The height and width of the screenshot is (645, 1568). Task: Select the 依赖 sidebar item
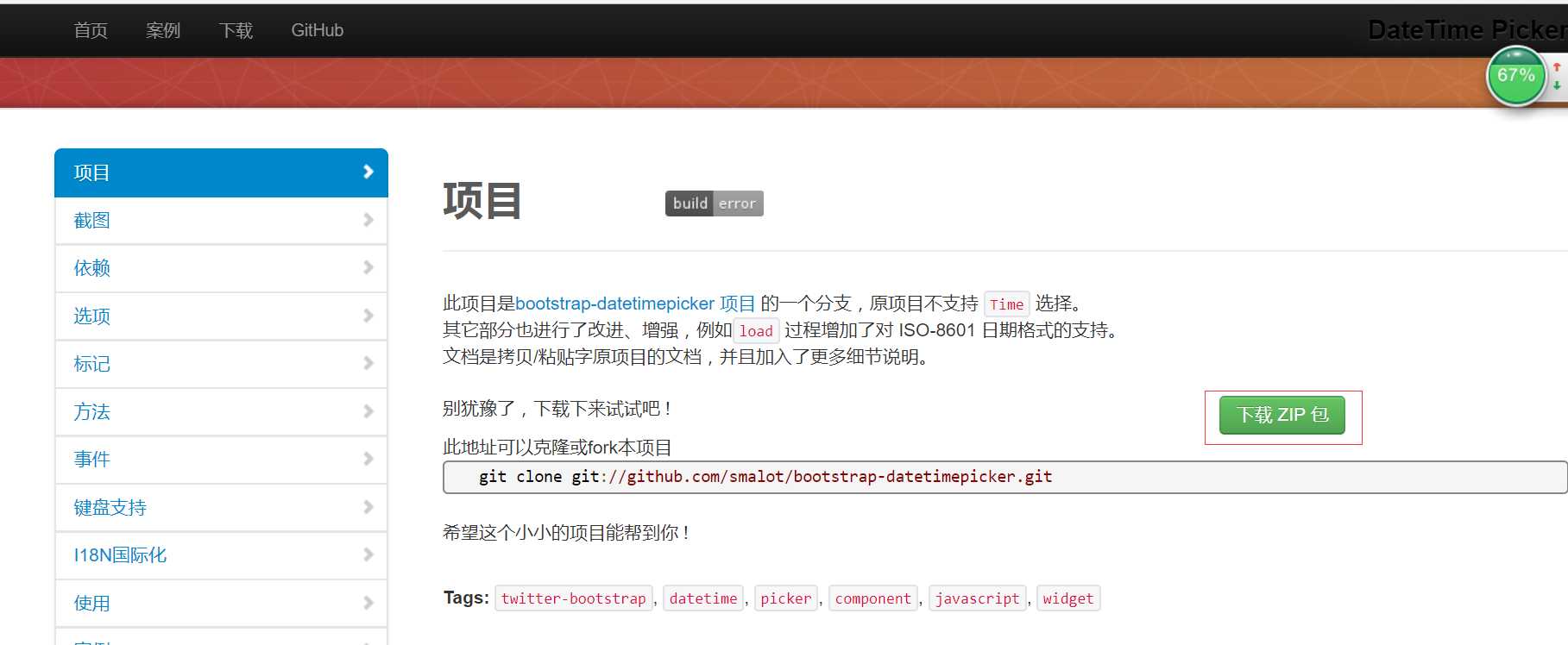[x=221, y=268]
